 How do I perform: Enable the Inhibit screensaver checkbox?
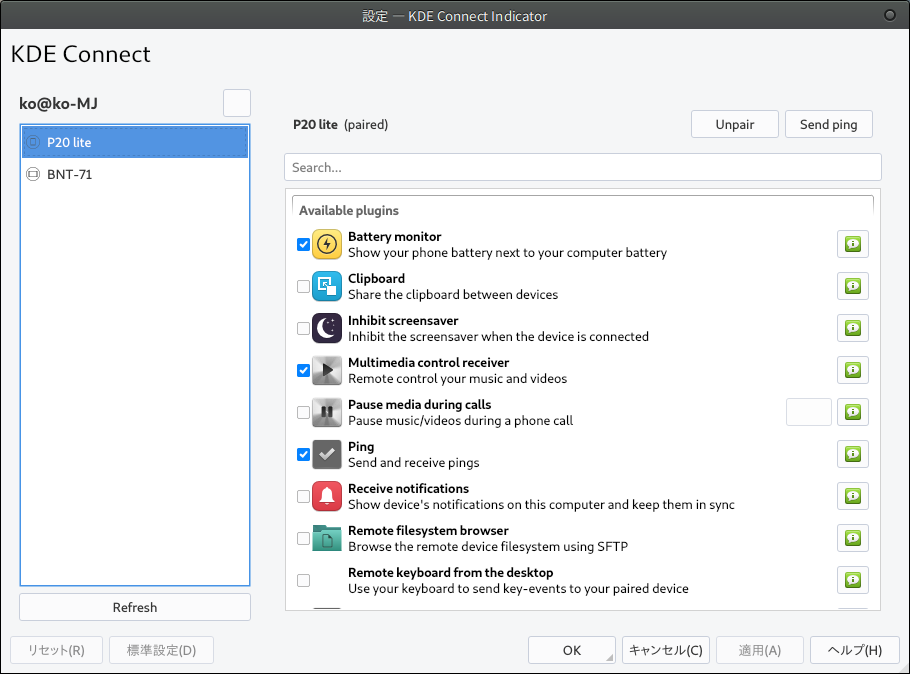(x=304, y=329)
